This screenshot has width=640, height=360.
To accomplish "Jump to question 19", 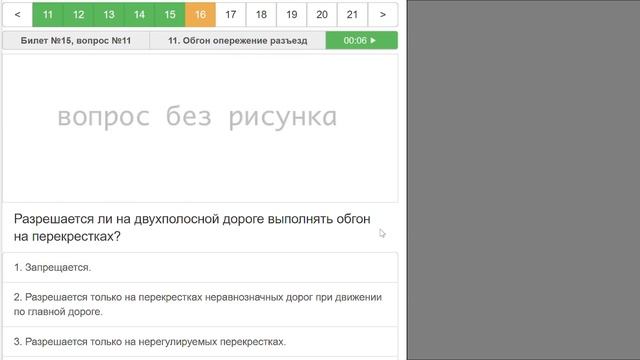I will (291, 15).
